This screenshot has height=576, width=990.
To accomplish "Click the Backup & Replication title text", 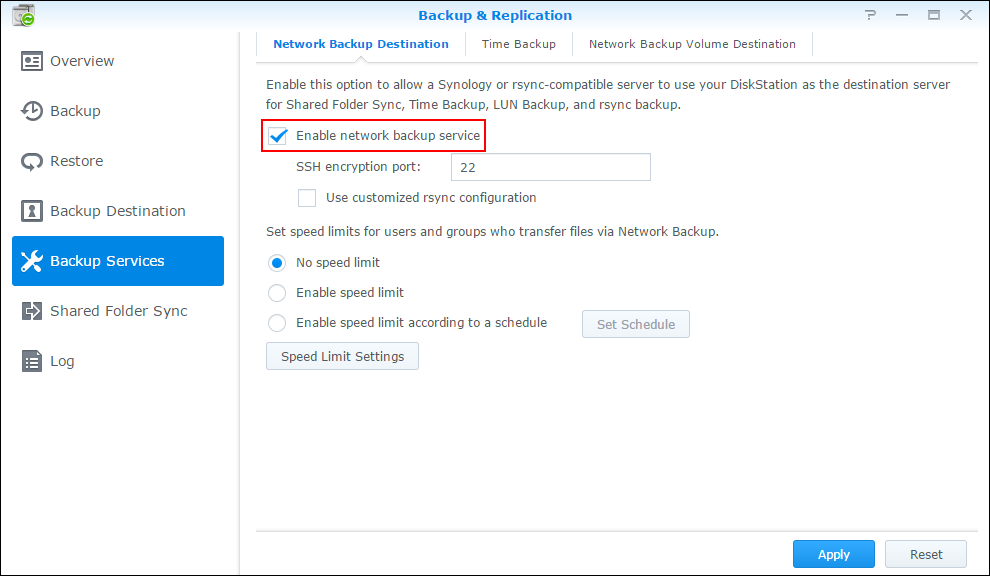I will (495, 15).
